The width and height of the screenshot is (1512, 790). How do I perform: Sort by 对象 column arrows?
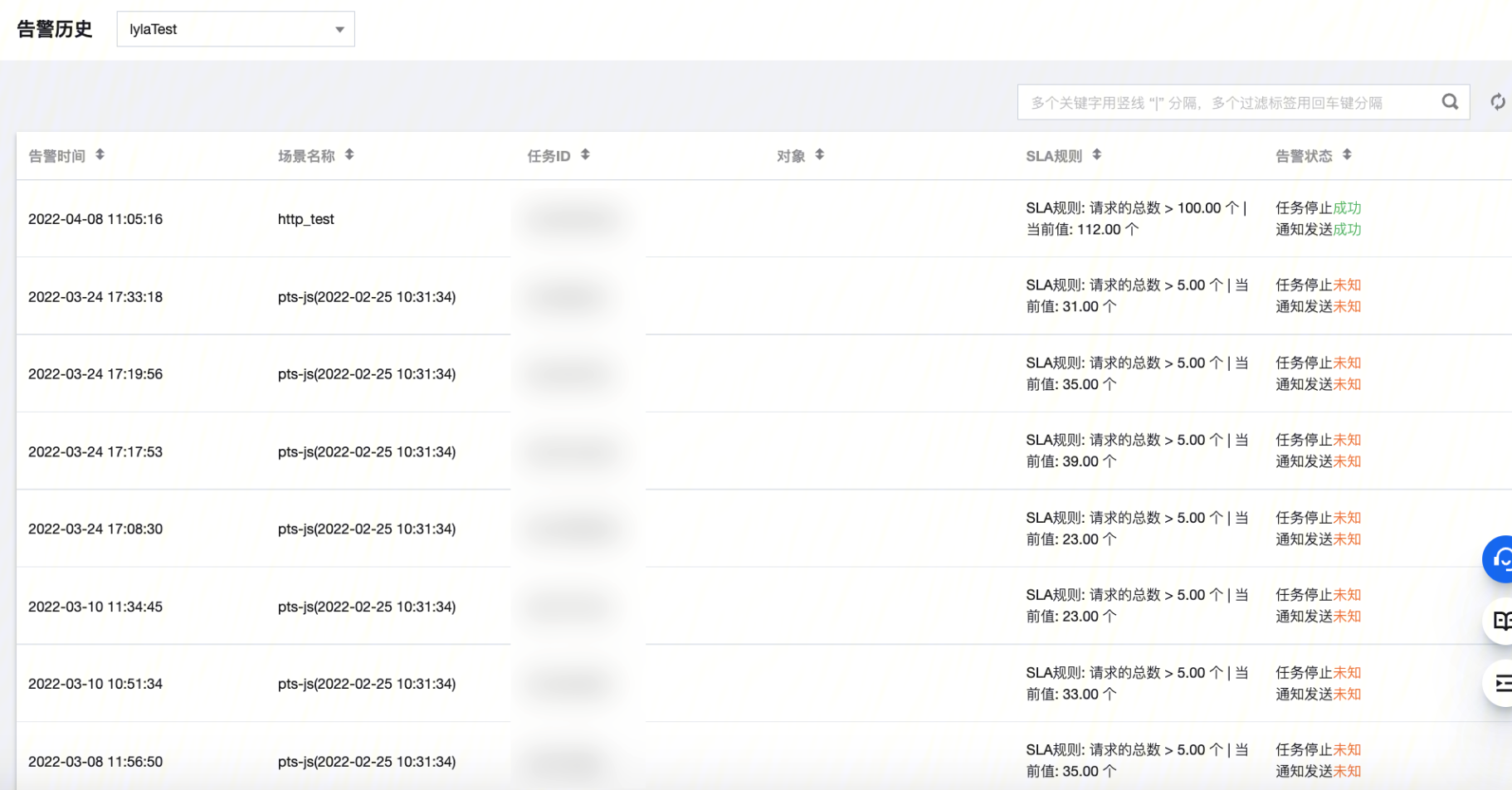coord(819,154)
